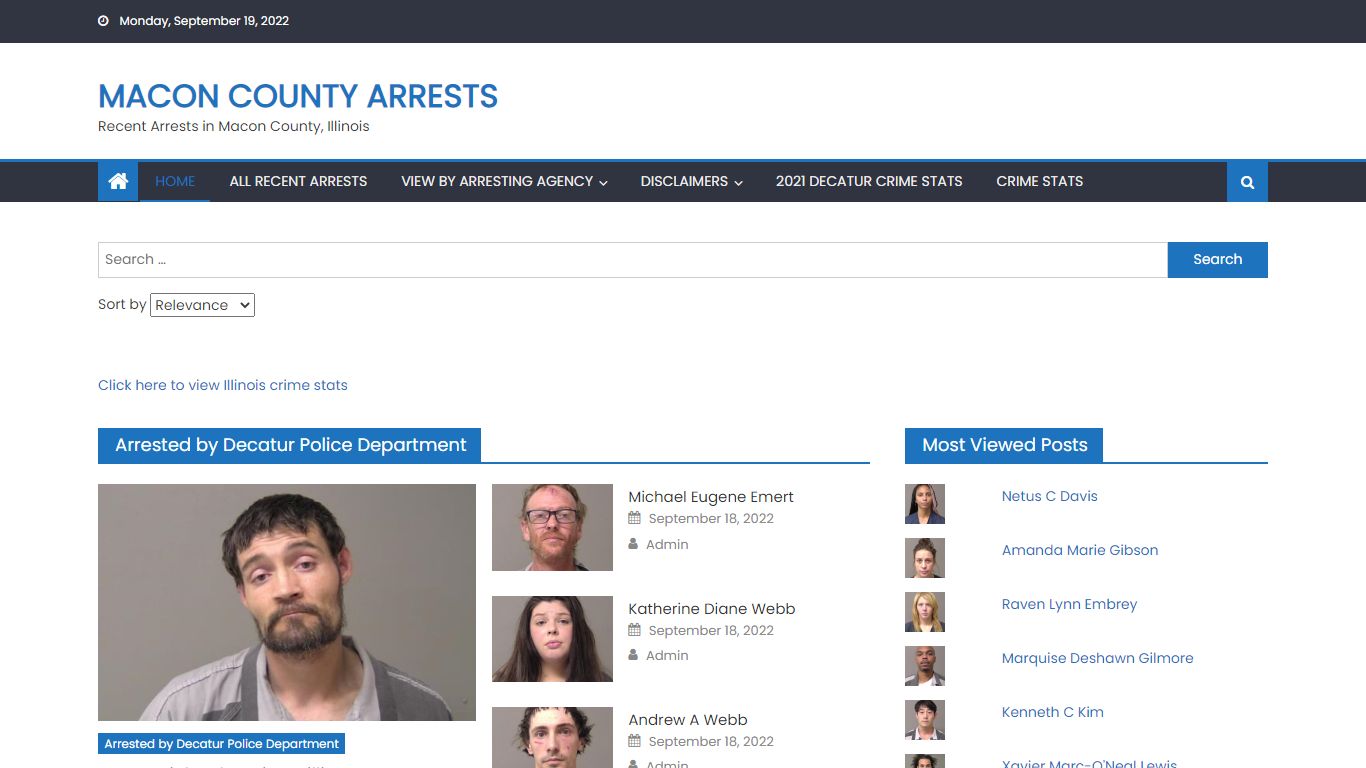Open ALL RECENT ARRESTS menu item

[298, 181]
